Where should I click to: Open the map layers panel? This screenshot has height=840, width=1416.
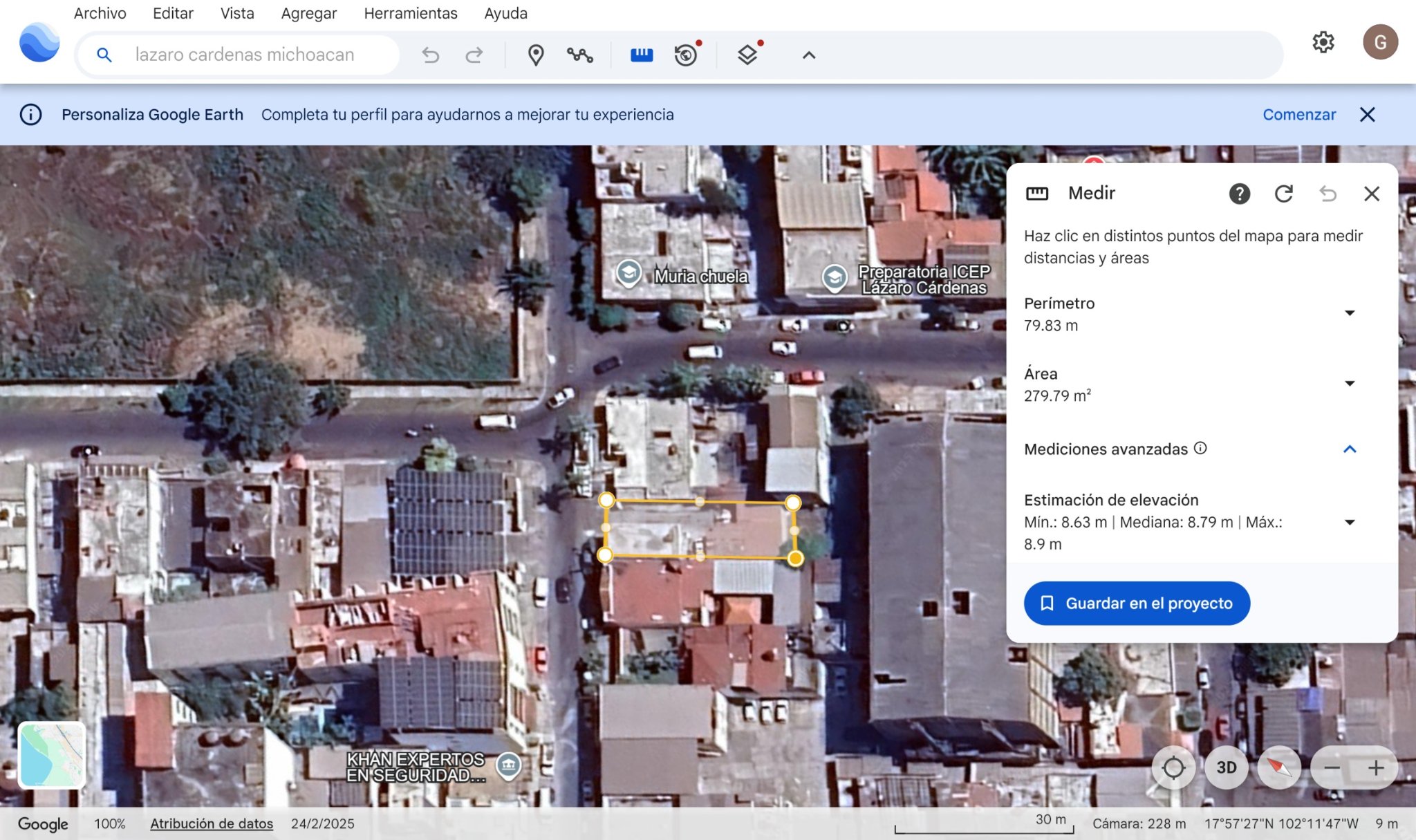(747, 55)
